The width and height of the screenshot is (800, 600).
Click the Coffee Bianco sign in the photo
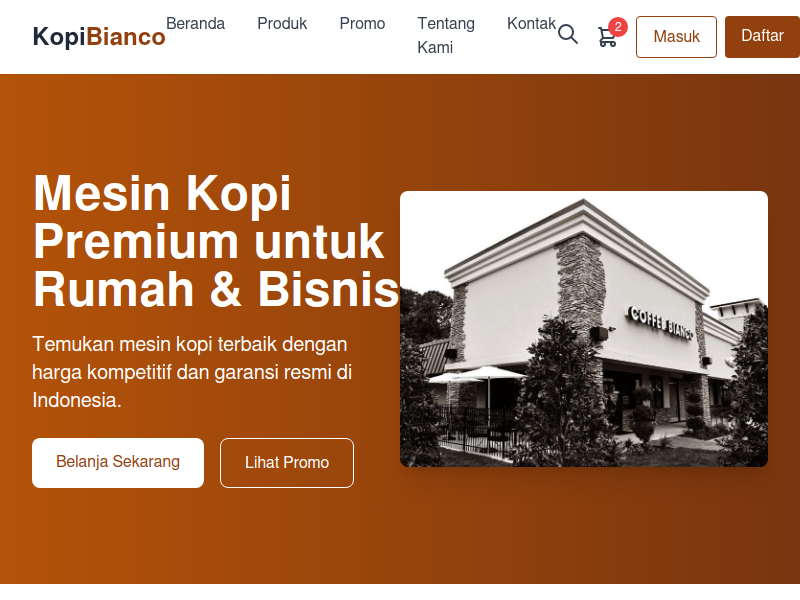(661, 323)
